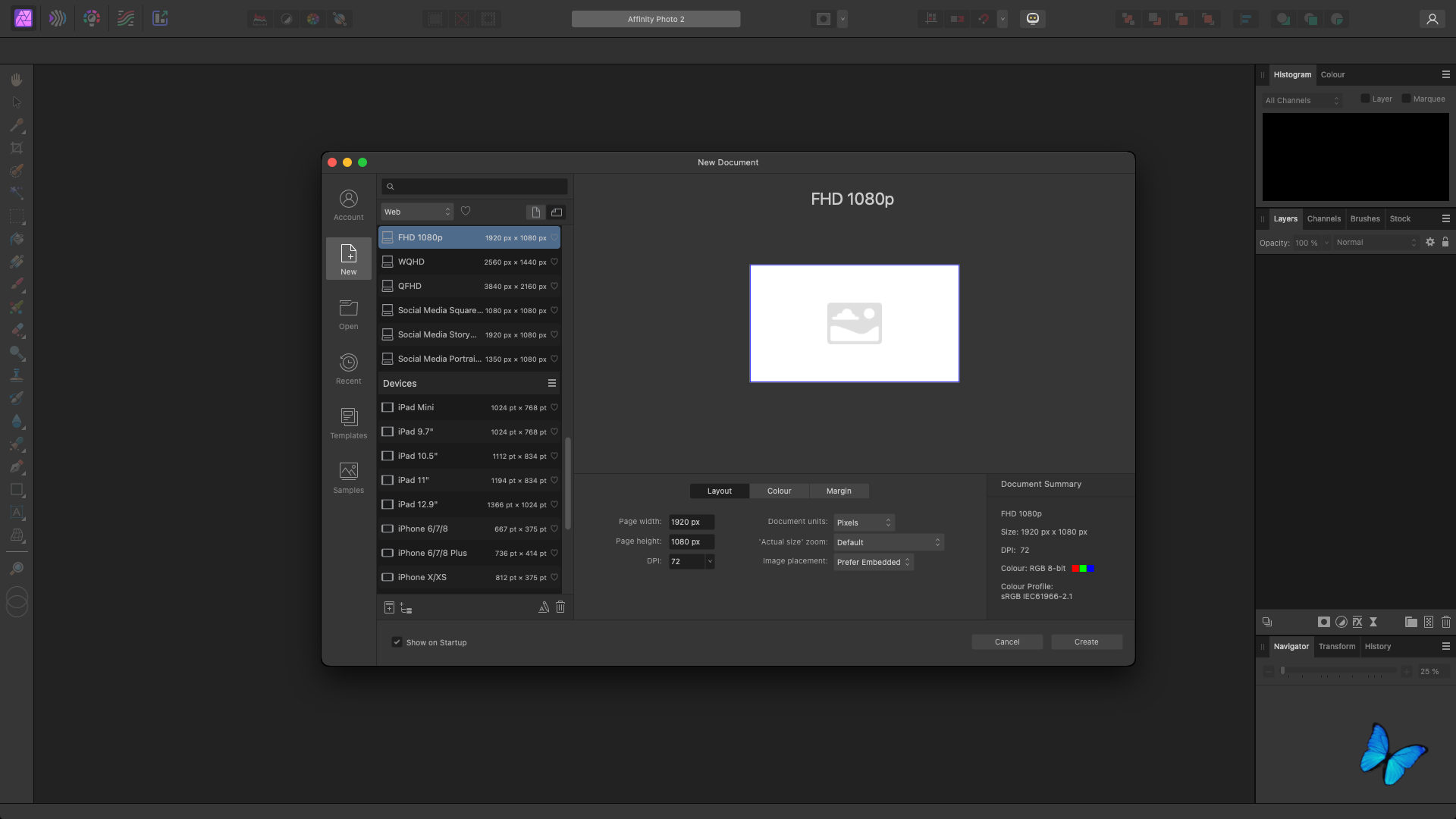Uncheck Show on Startup checkbox

397,642
